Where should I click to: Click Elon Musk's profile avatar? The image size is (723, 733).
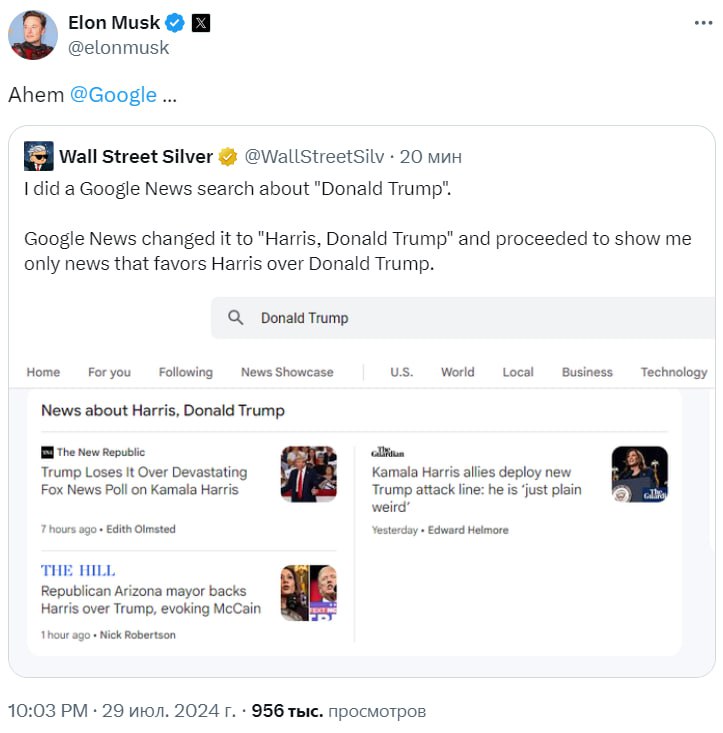click(x=32, y=36)
